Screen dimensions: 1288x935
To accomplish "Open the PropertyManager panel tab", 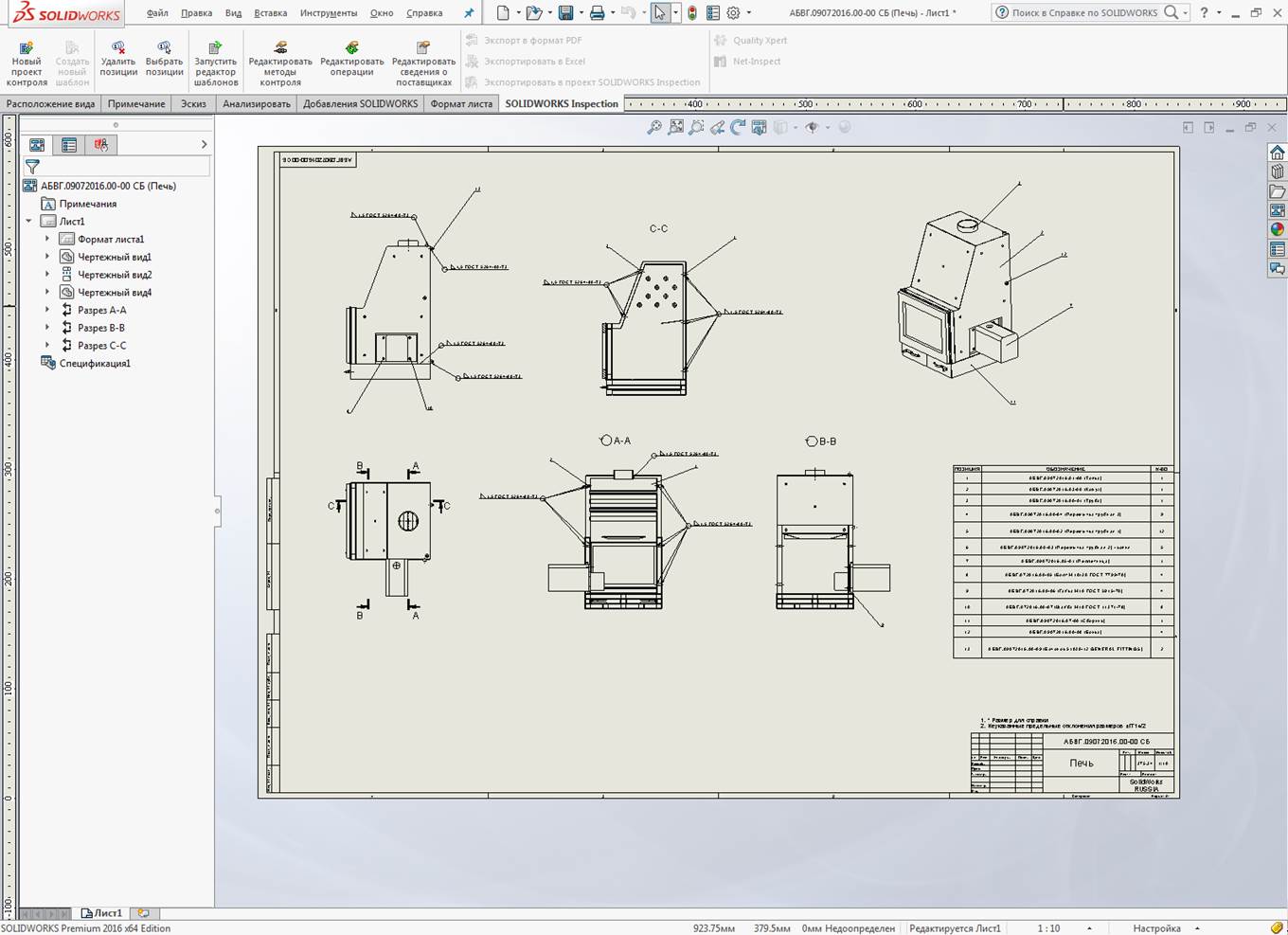I will tap(69, 145).
